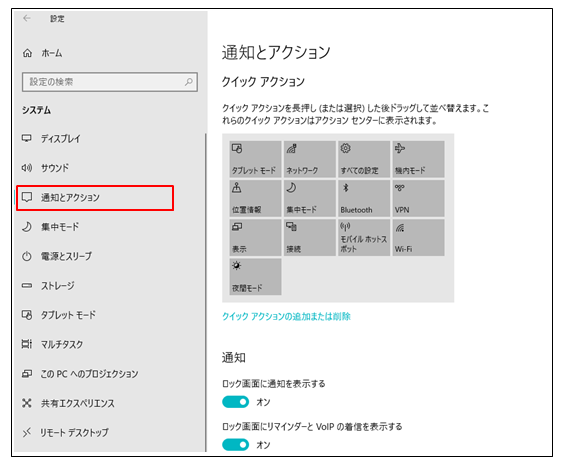Click the Bluetooth quick action tile
Image resolution: width=562 pixels, height=465 pixels.
tap(364, 198)
